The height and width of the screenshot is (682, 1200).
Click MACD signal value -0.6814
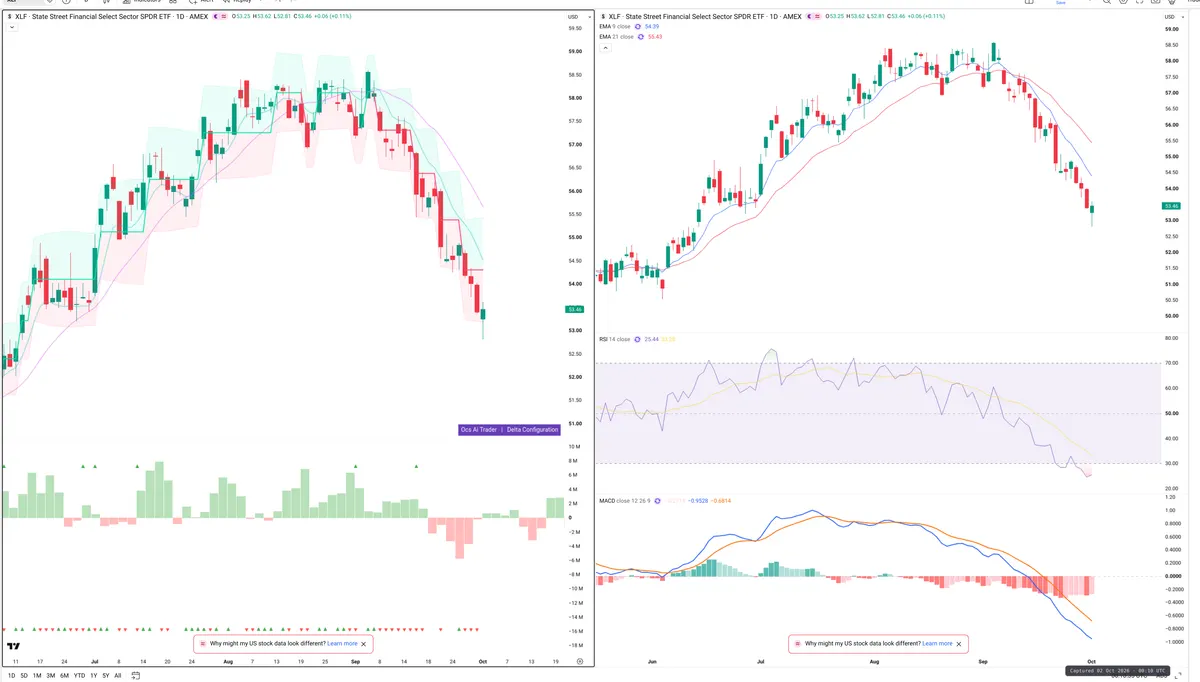pyautogui.click(x=720, y=501)
